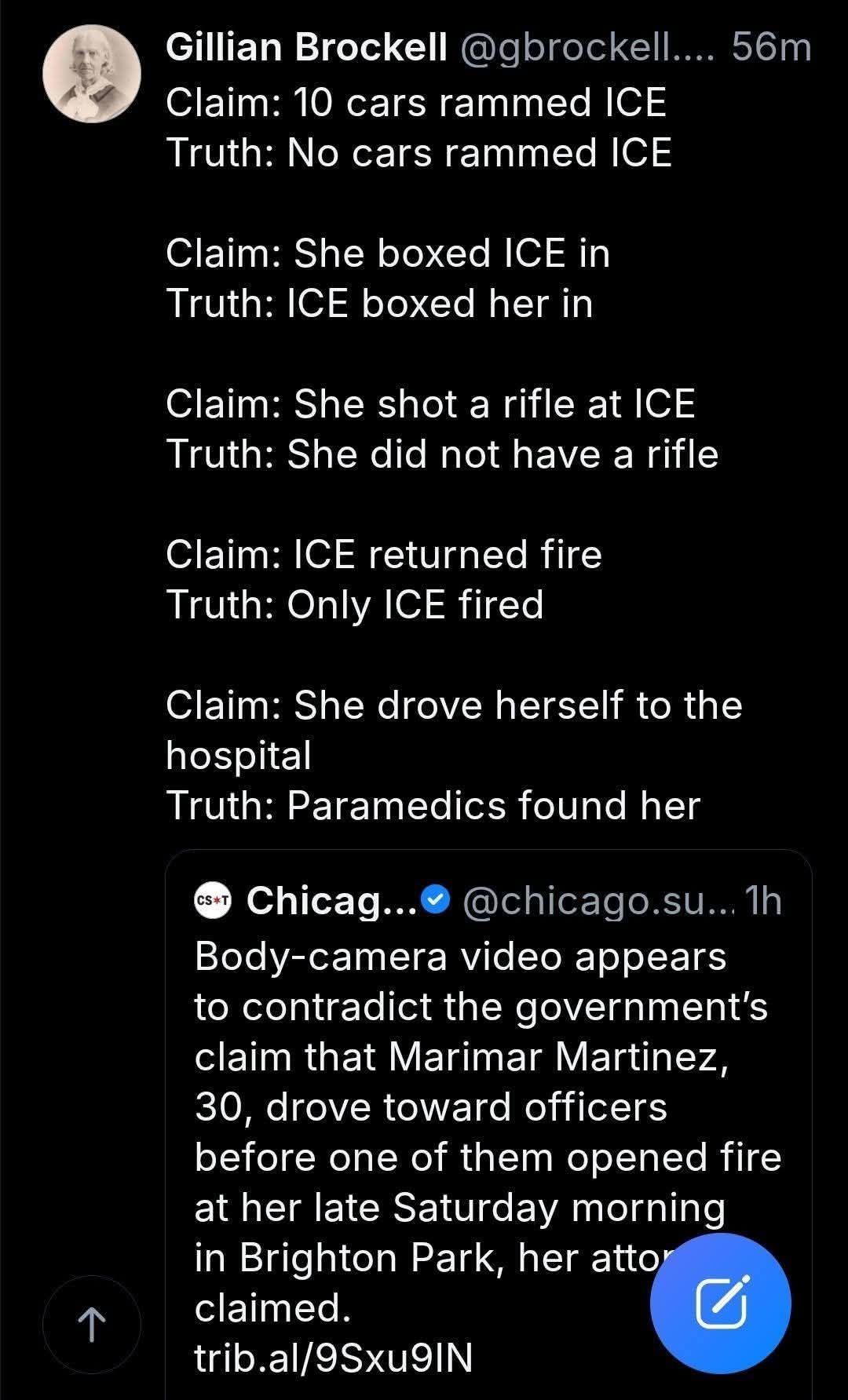This screenshot has height=1400, width=848.
Task: Tap the scroll-to-top arrow button
Action: [x=91, y=1325]
